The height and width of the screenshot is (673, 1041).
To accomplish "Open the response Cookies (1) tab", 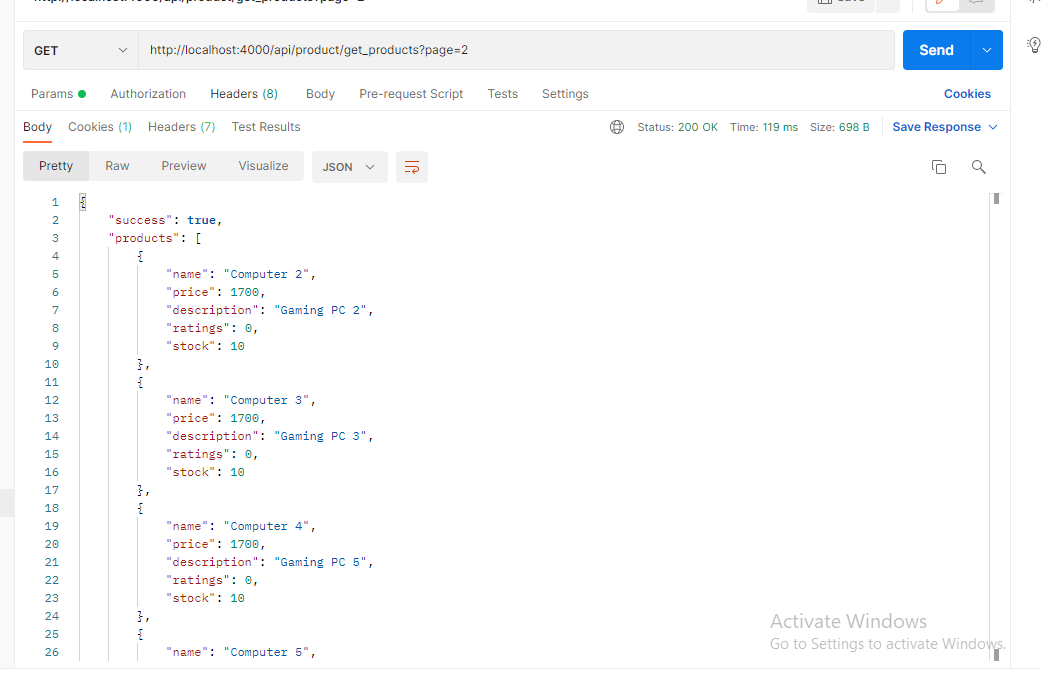I will coord(100,127).
